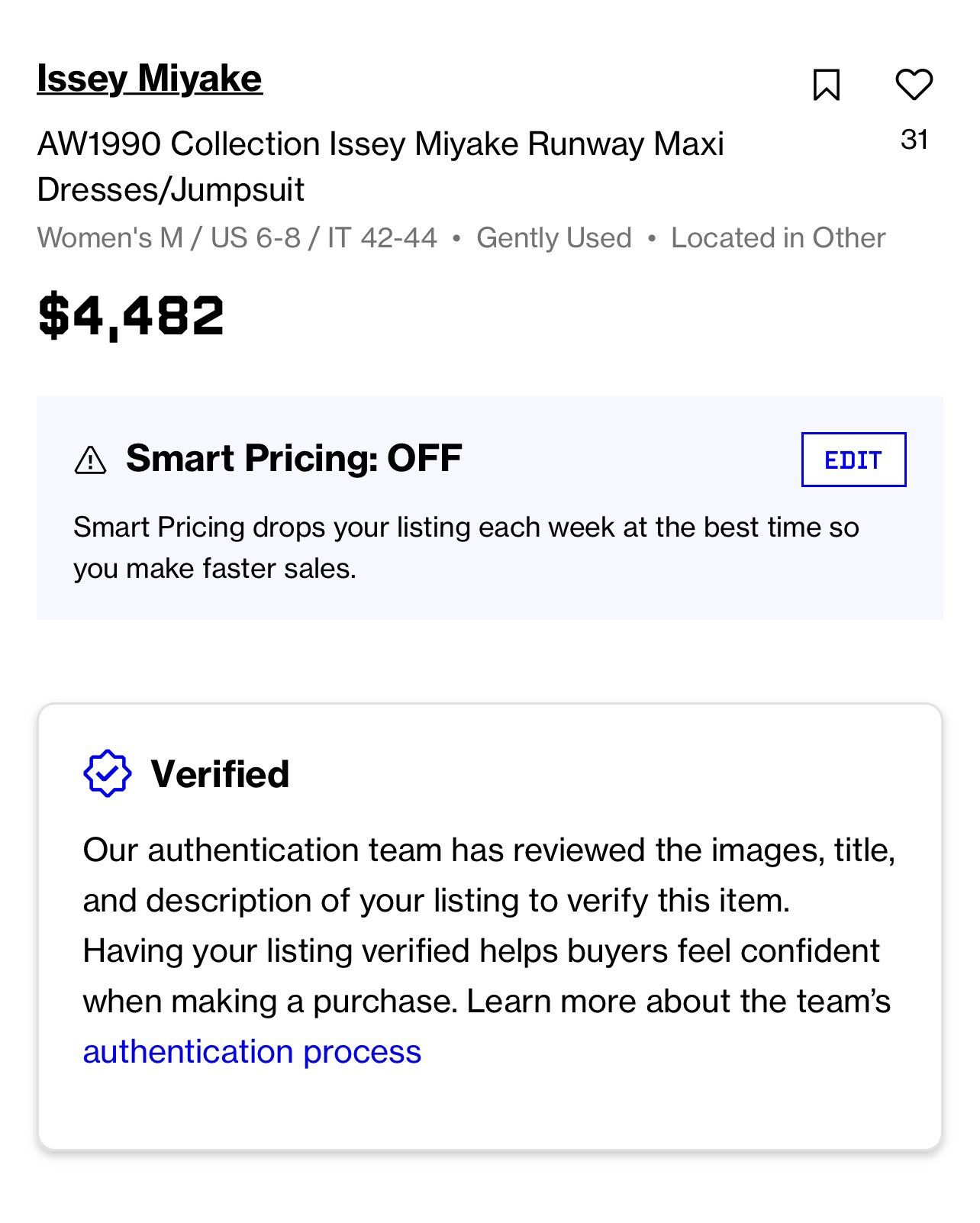The image size is (980, 1223).
Task: Tap the 31 likes count
Action: [x=914, y=140]
